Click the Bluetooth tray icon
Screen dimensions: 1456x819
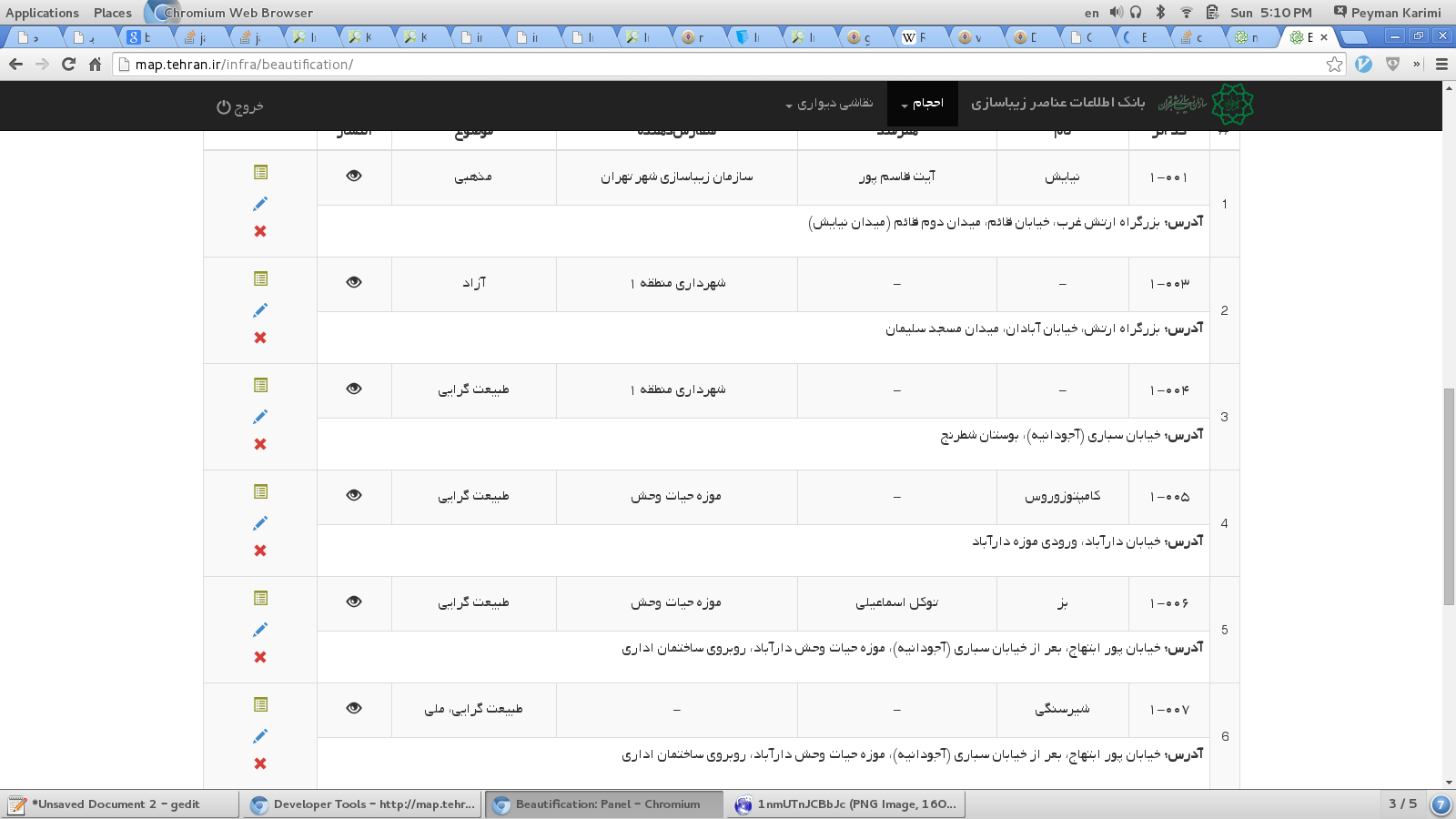tap(1160, 13)
